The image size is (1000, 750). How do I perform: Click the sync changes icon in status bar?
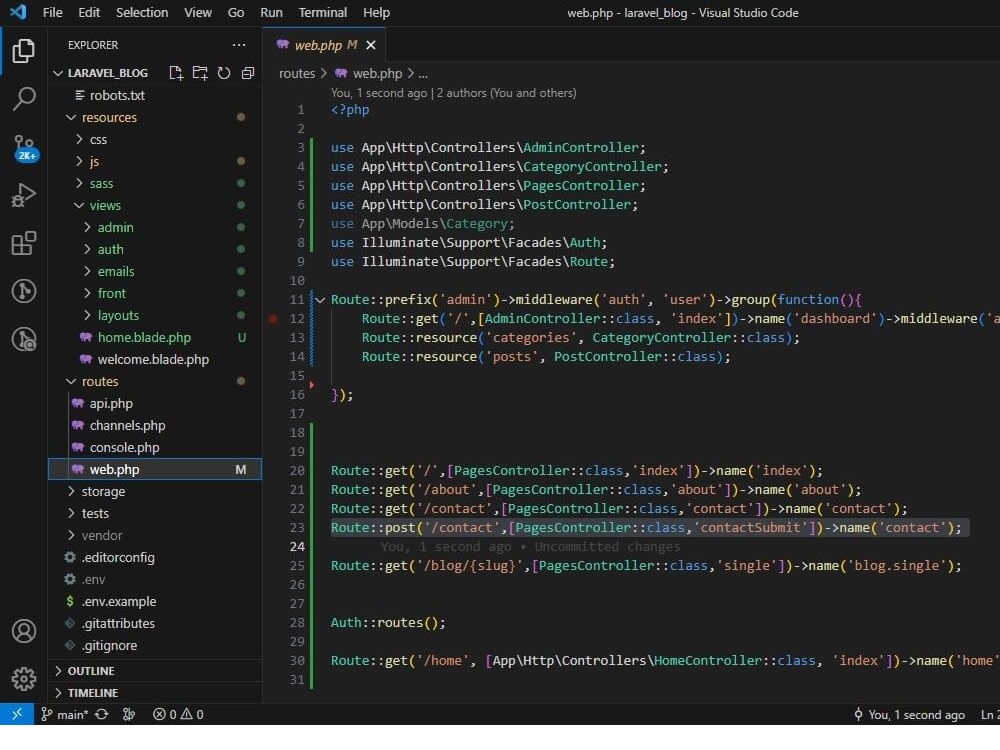[x=101, y=714]
